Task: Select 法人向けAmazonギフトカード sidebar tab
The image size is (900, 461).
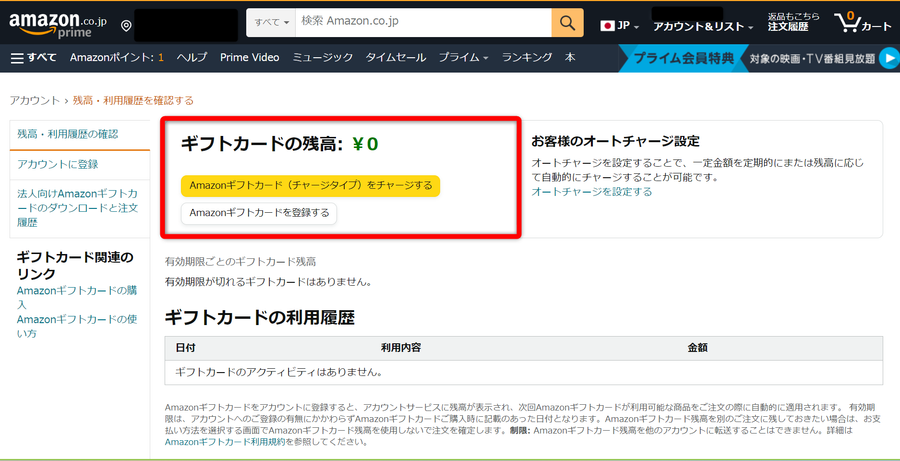Action: coord(80,208)
